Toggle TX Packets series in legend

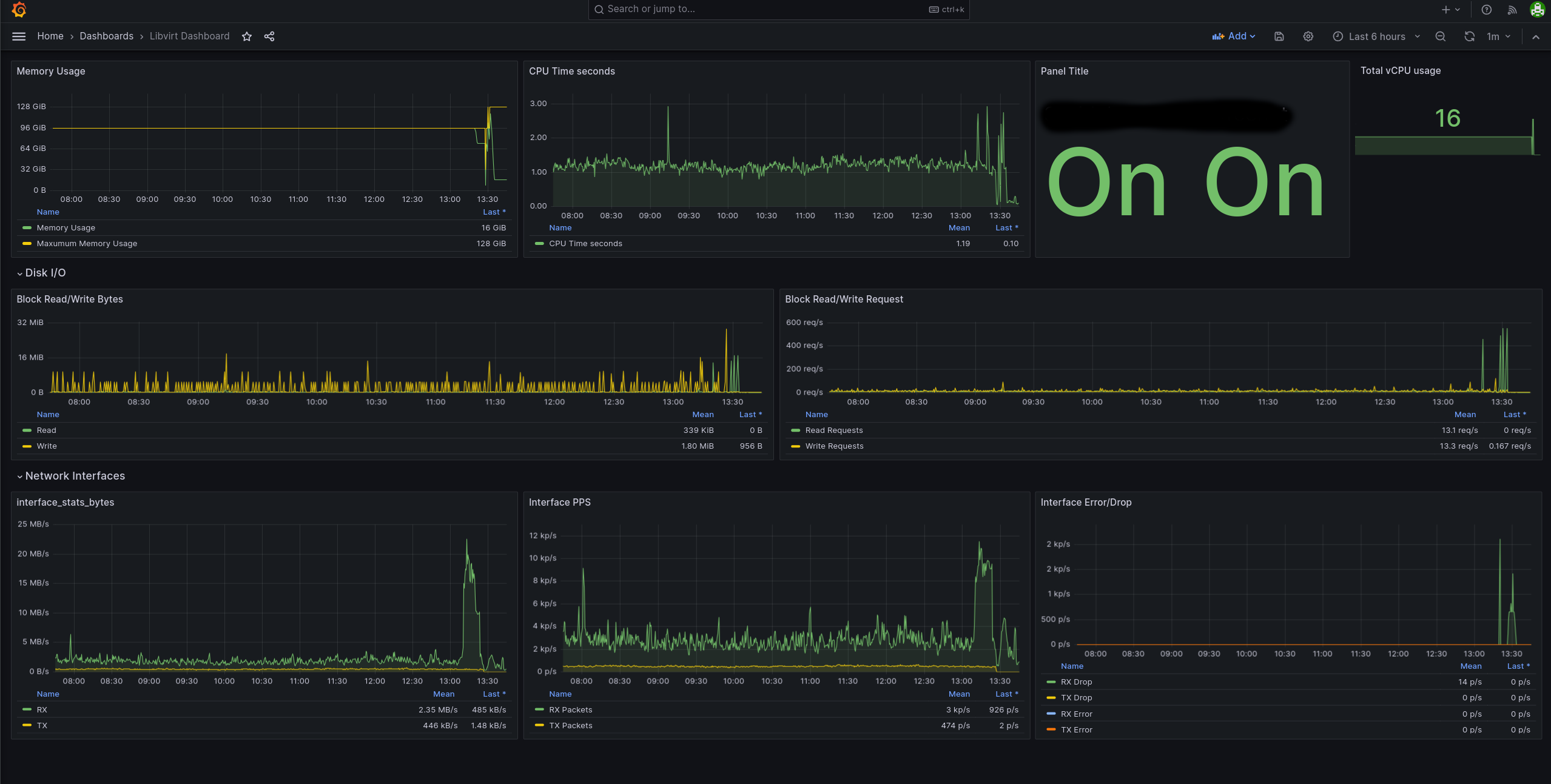[x=570, y=726]
